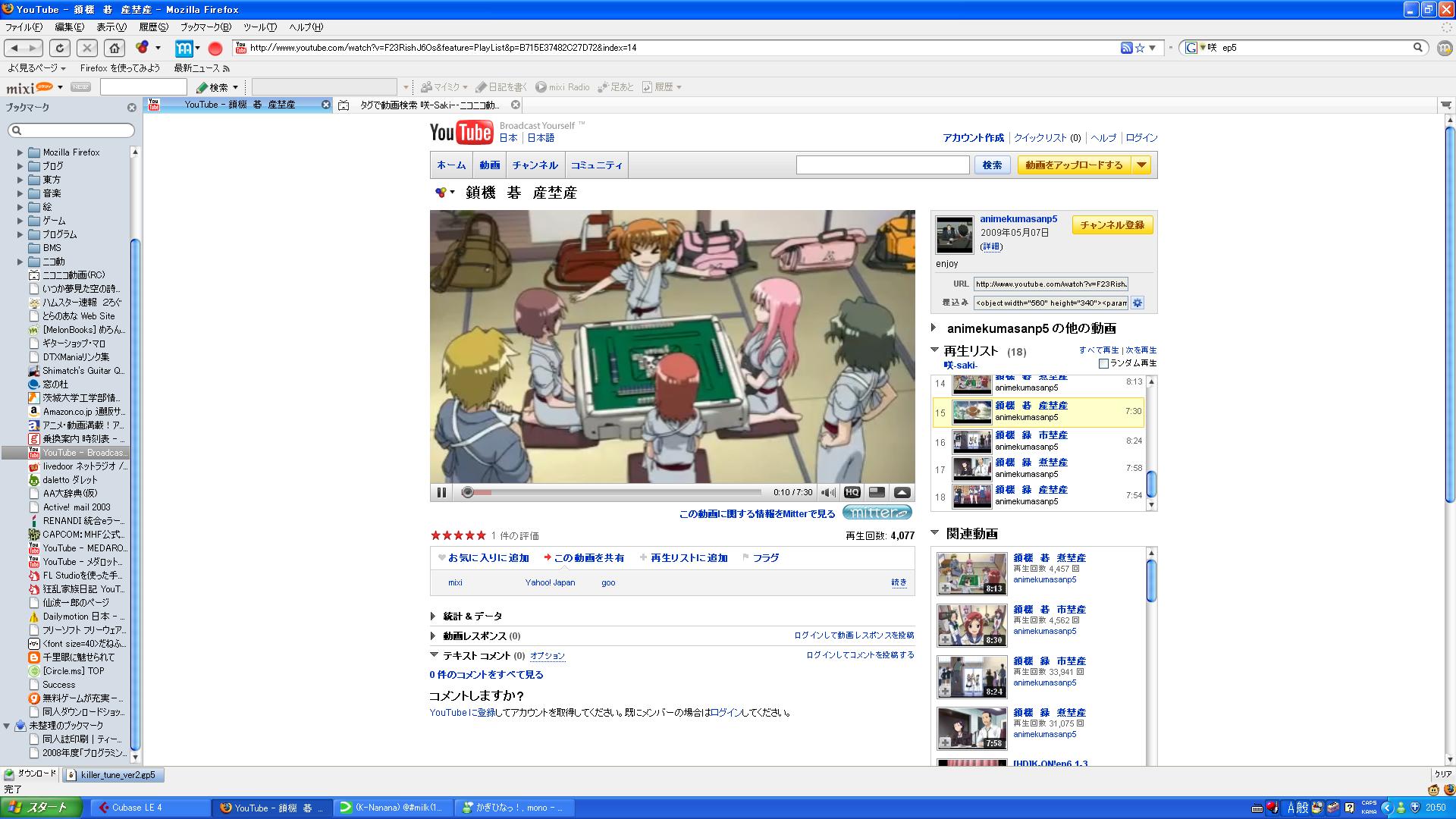This screenshot has width=1456, height=819.
Task: Close the YouTube tab
Action: pyautogui.click(x=326, y=105)
